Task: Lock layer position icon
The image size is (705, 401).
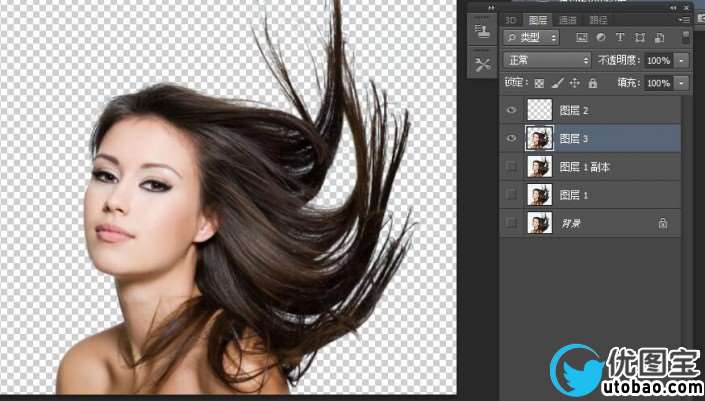Action: [x=575, y=83]
